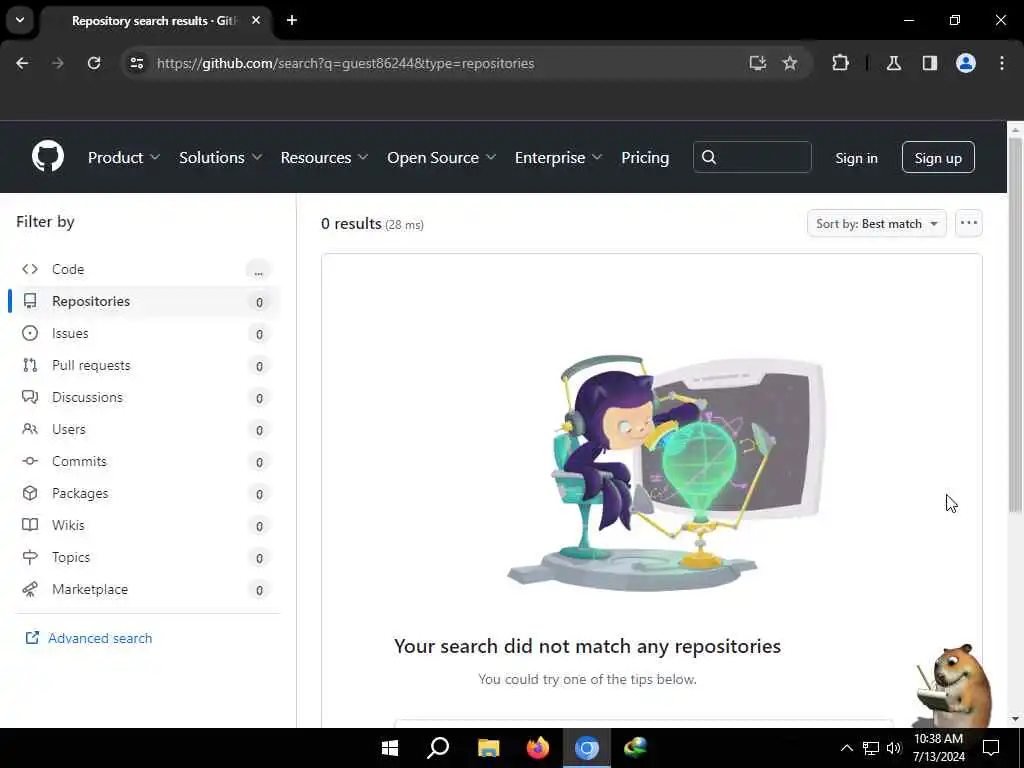
Task: Expand the Solutions menu
Action: pyautogui.click(x=220, y=157)
